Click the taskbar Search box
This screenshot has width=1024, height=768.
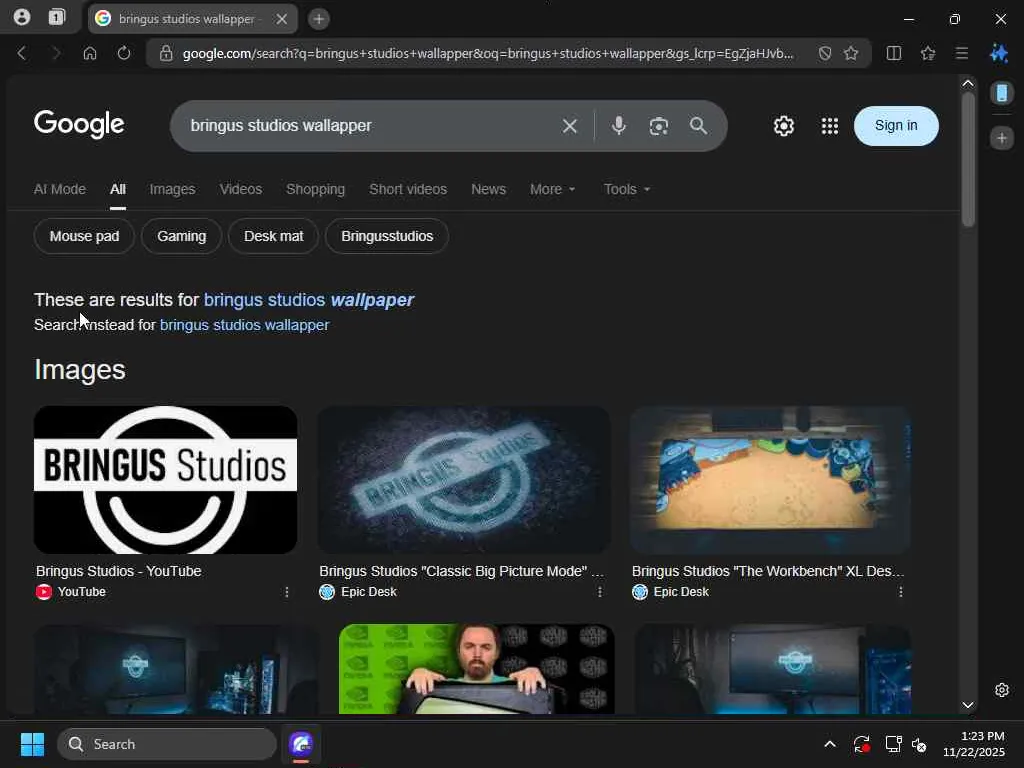click(167, 744)
